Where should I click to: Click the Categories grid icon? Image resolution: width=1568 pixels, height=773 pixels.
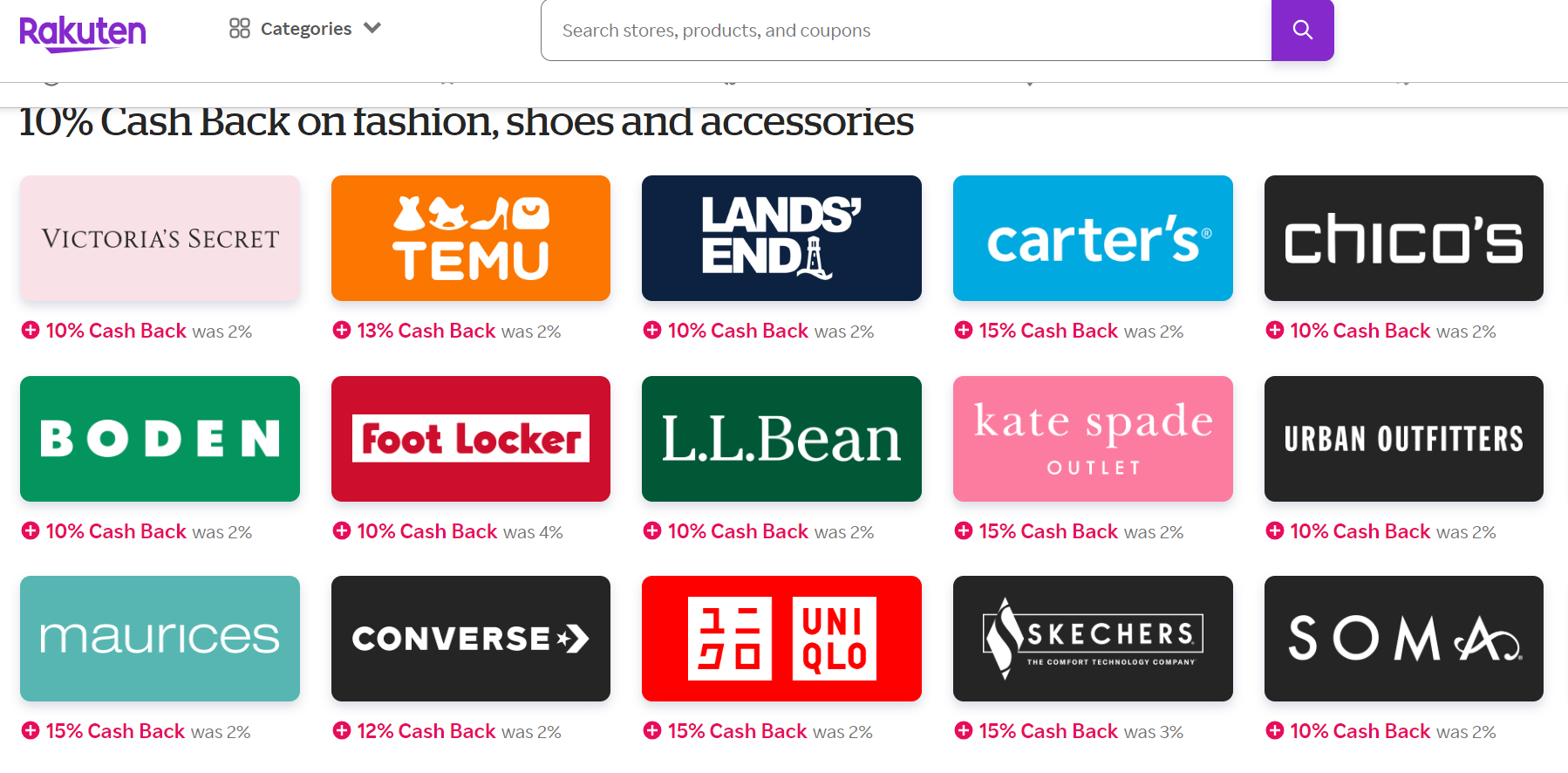[x=240, y=29]
